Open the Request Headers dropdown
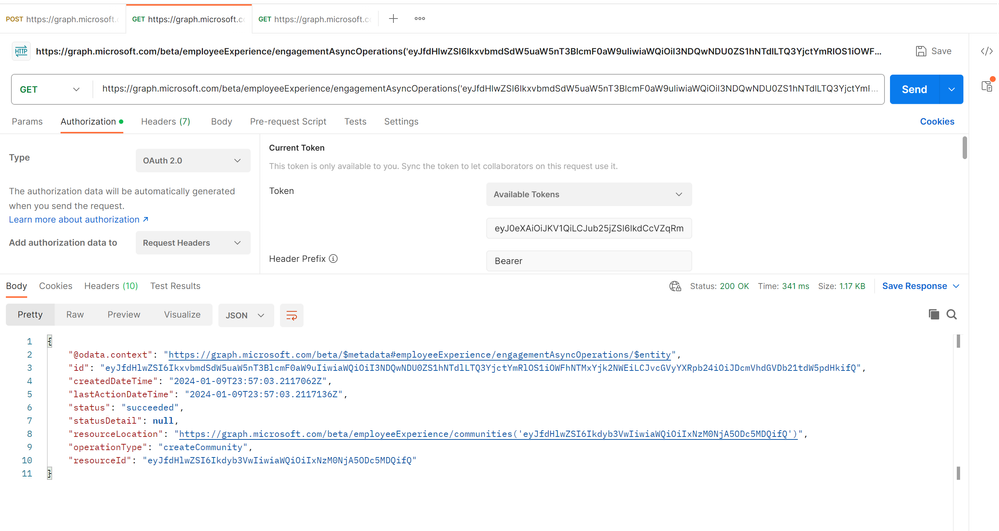 [192, 243]
